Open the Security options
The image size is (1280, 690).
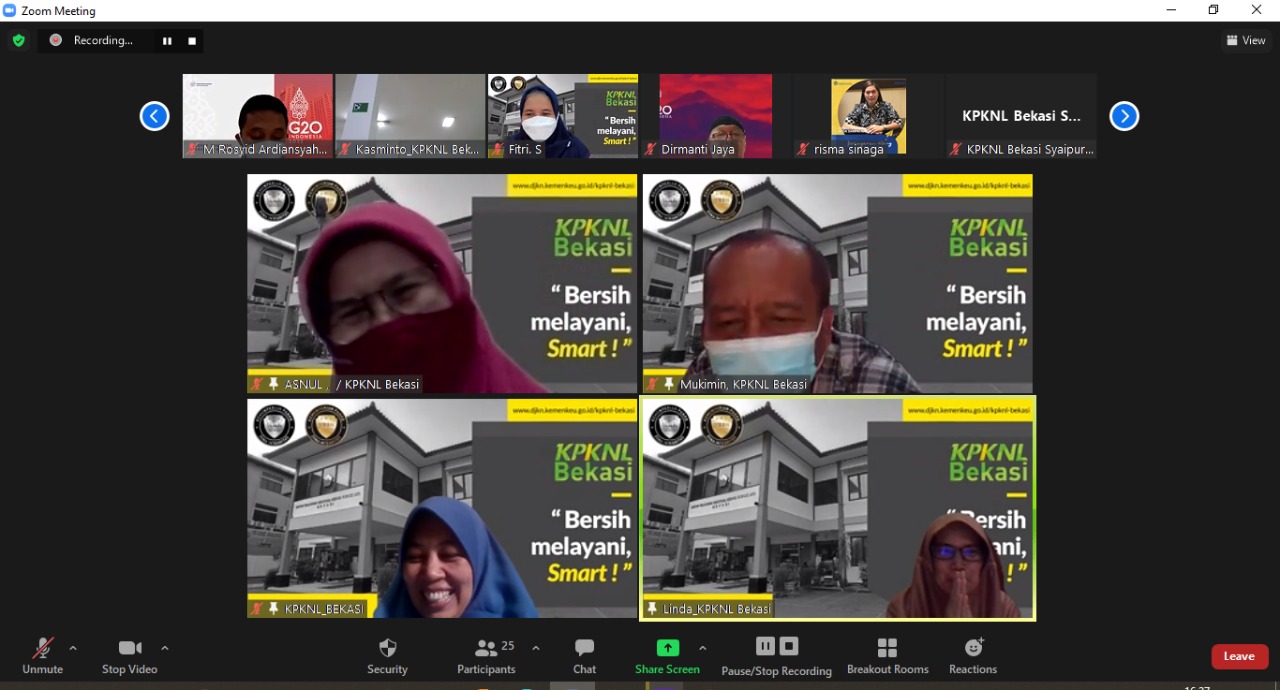tap(387, 655)
